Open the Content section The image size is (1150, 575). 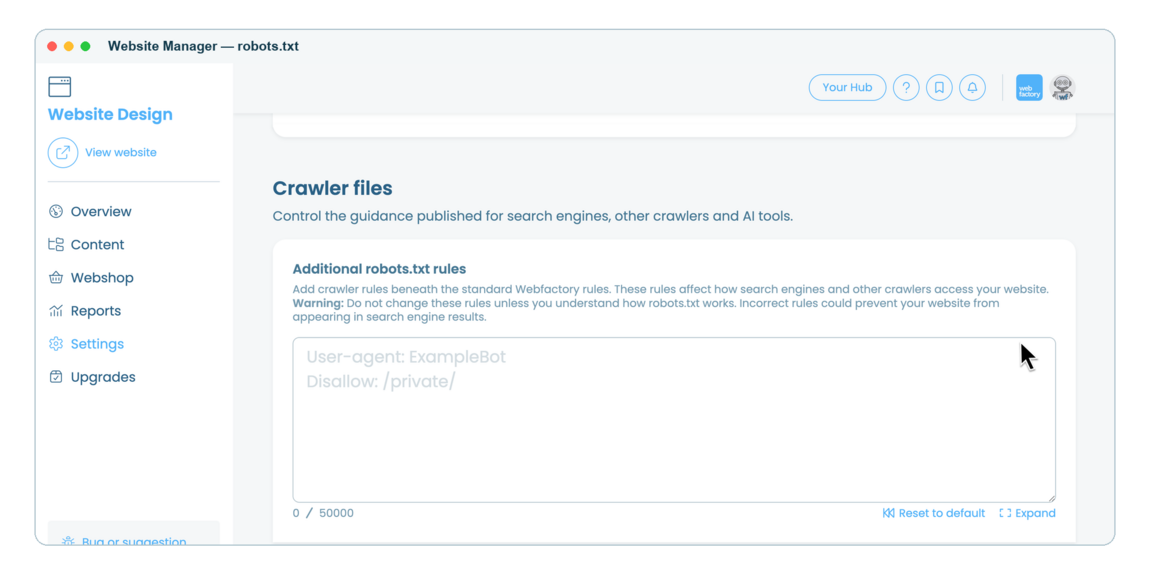[98, 245]
